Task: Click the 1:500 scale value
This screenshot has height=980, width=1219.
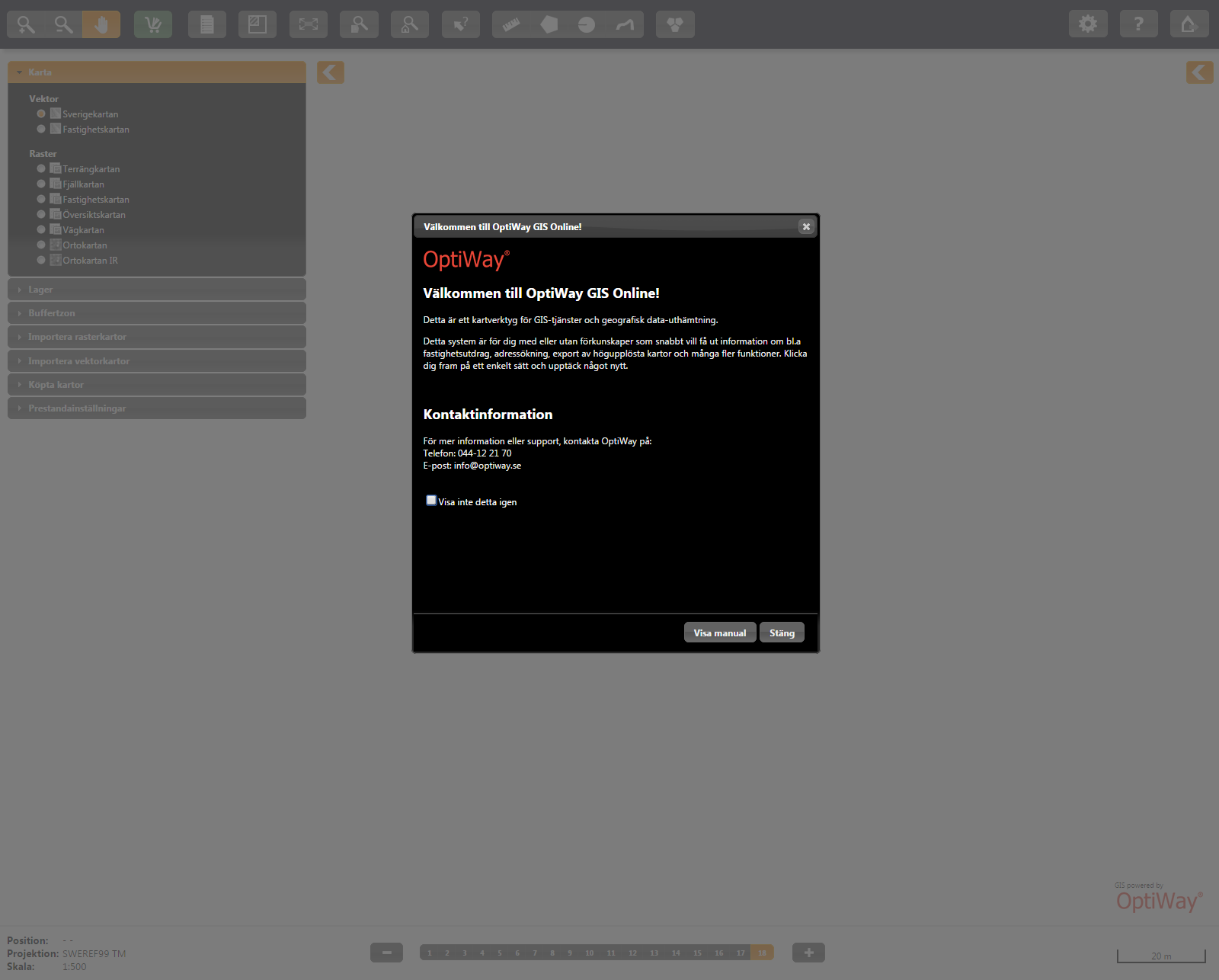Action: (x=75, y=966)
